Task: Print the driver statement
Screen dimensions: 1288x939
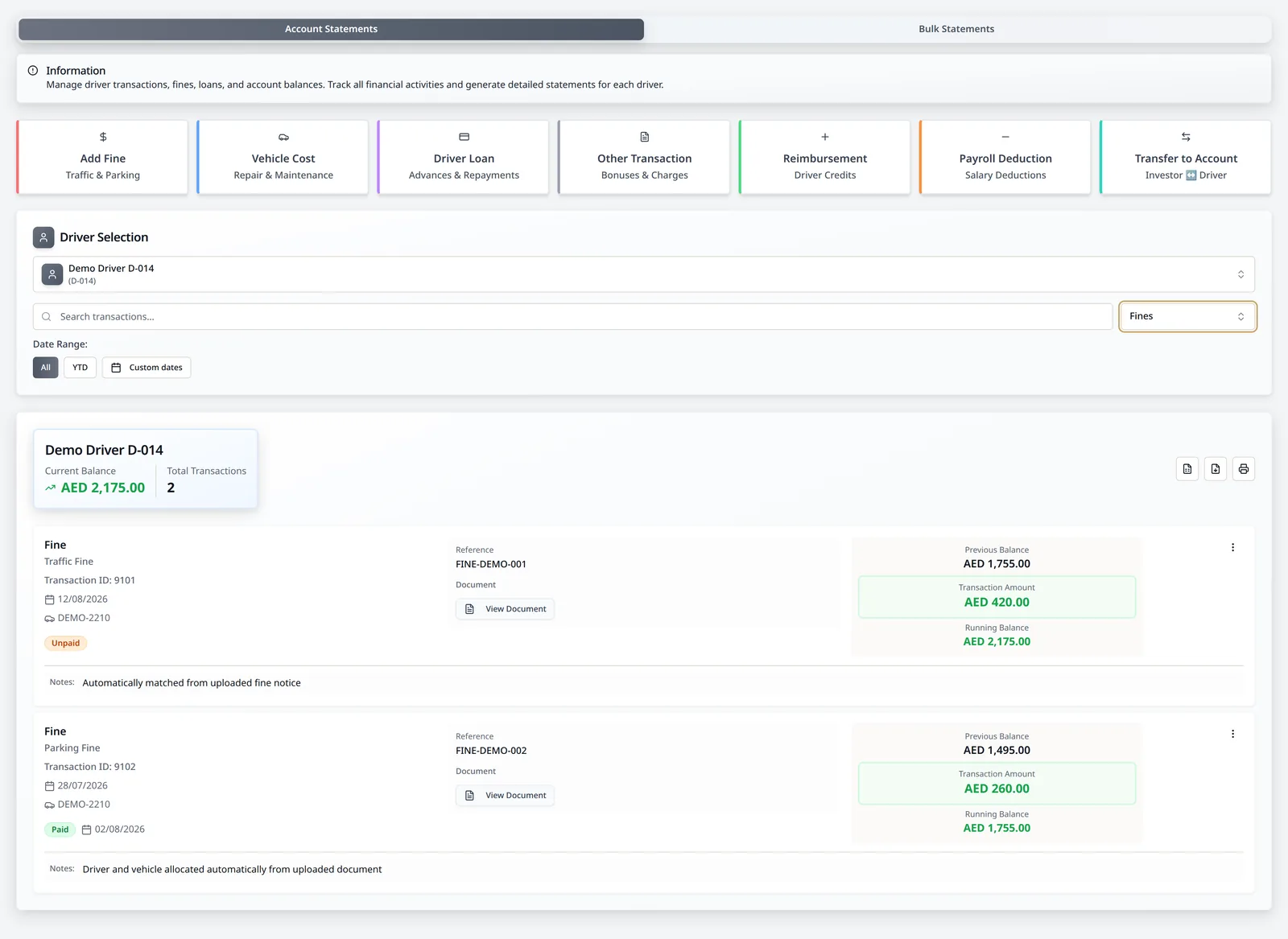Action: (1244, 469)
